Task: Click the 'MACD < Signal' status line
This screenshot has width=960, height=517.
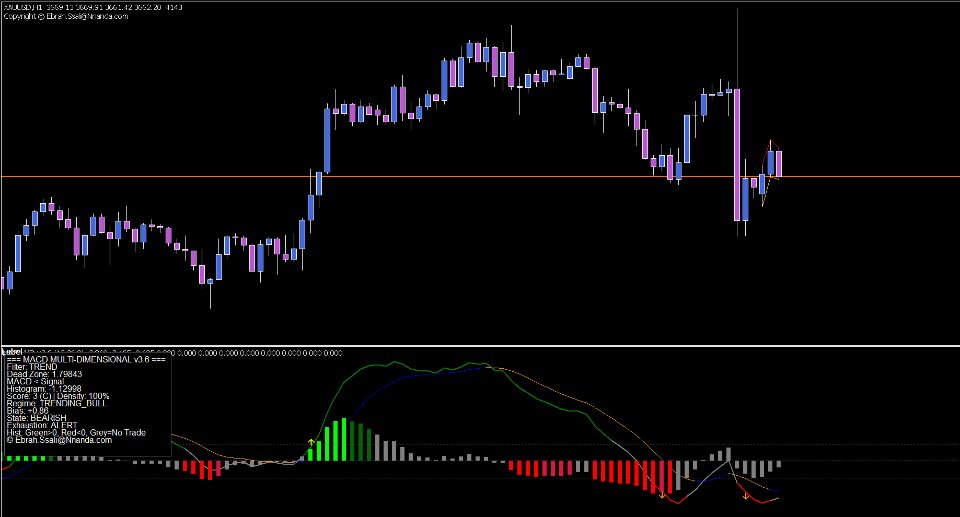Action: point(35,382)
